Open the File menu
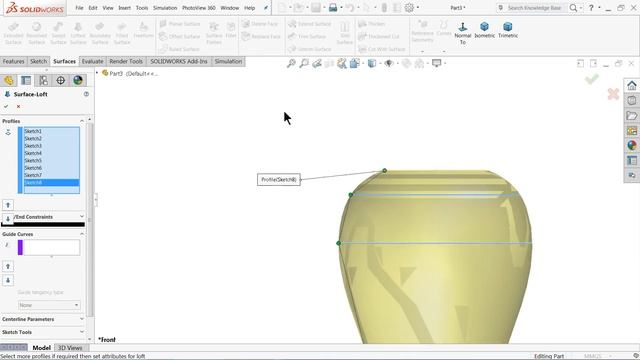640x360 pixels. click(x=79, y=8)
